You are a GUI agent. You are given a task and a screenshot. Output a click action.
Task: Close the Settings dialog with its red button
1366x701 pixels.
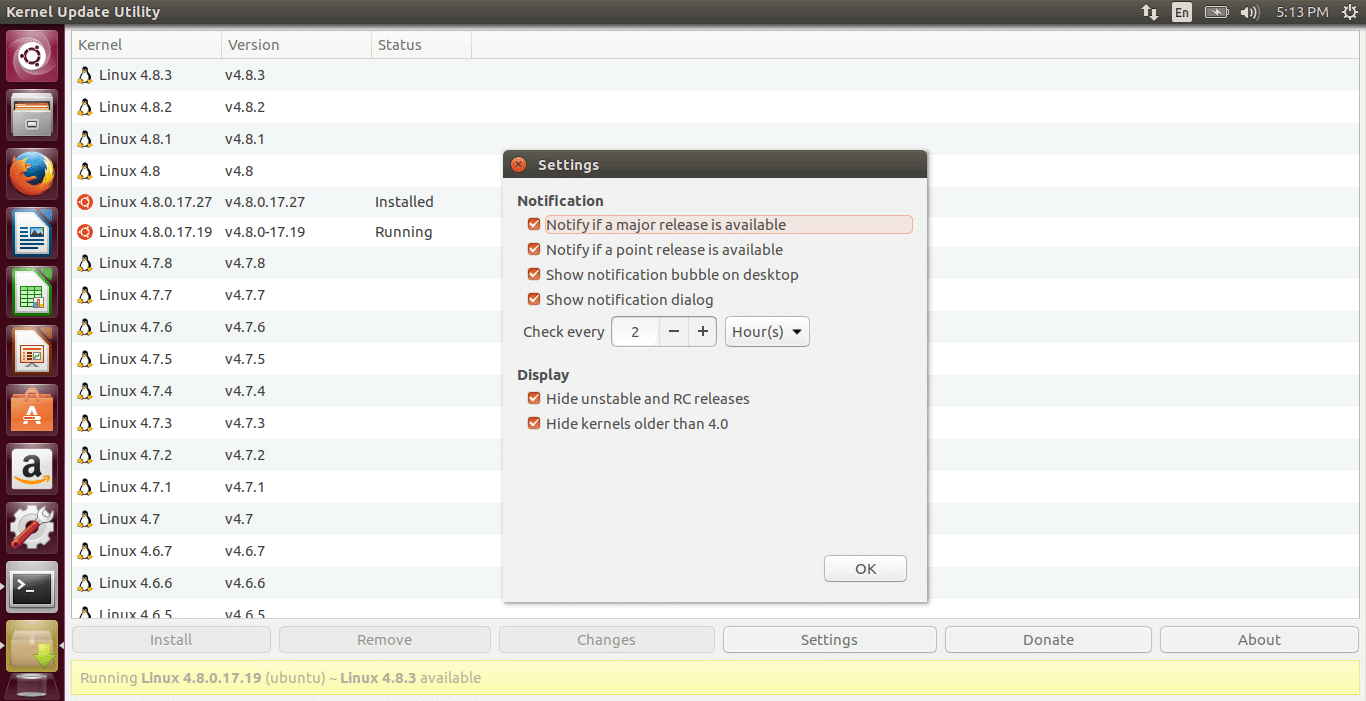point(518,165)
